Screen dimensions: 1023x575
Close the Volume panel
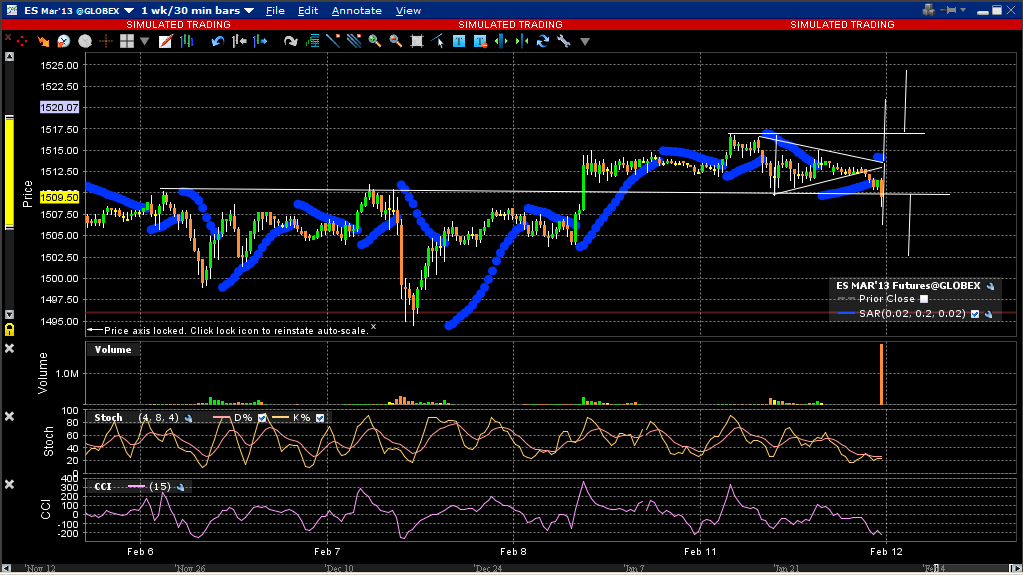[x=10, y=349]
